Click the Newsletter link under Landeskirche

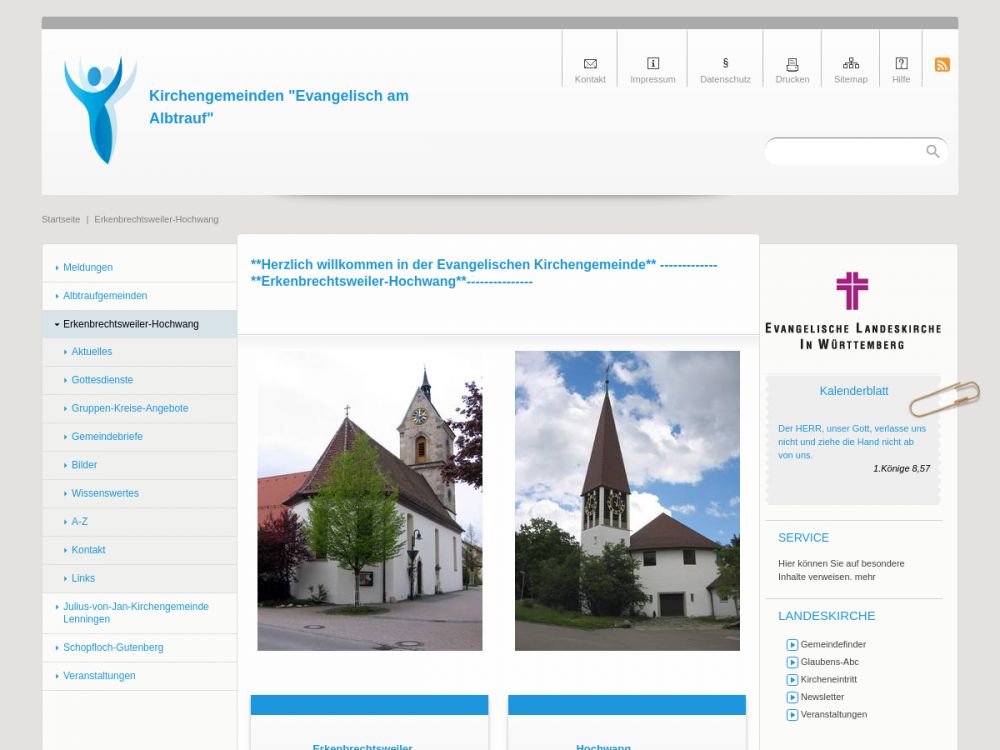(822, 697)
